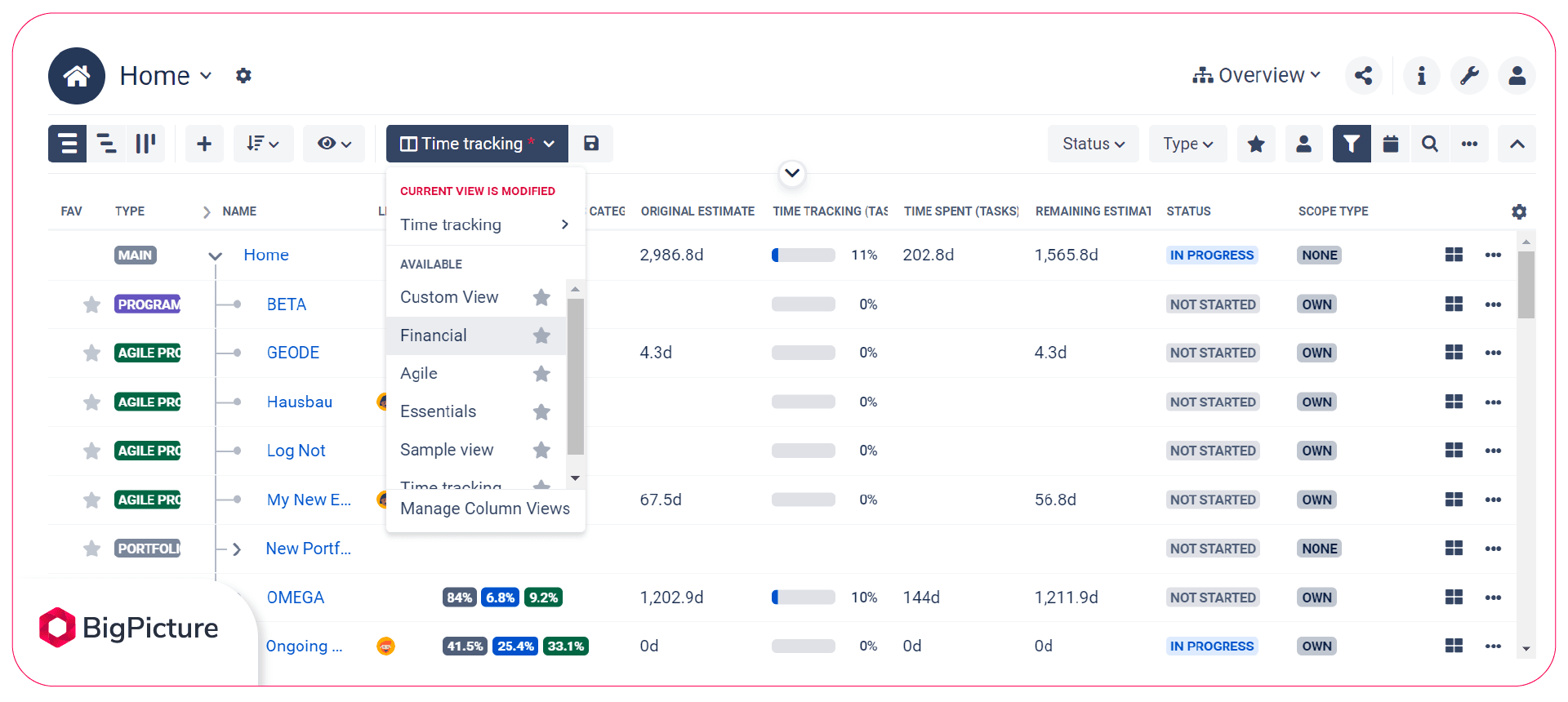Open more actions for OMEGA row
Viewport: 1568px width, 702px height.
point(1493,598)
